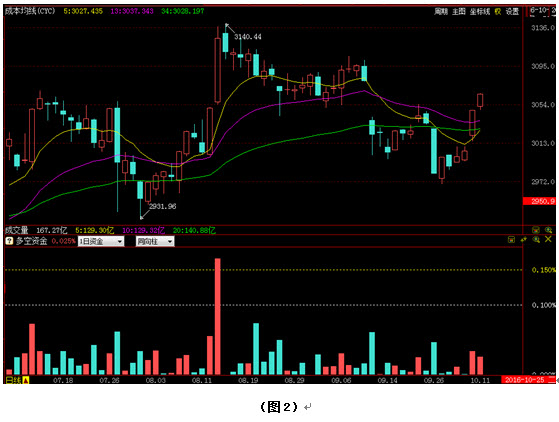Open the 主图 menu

pyautogui.click(x=459, y=12)
